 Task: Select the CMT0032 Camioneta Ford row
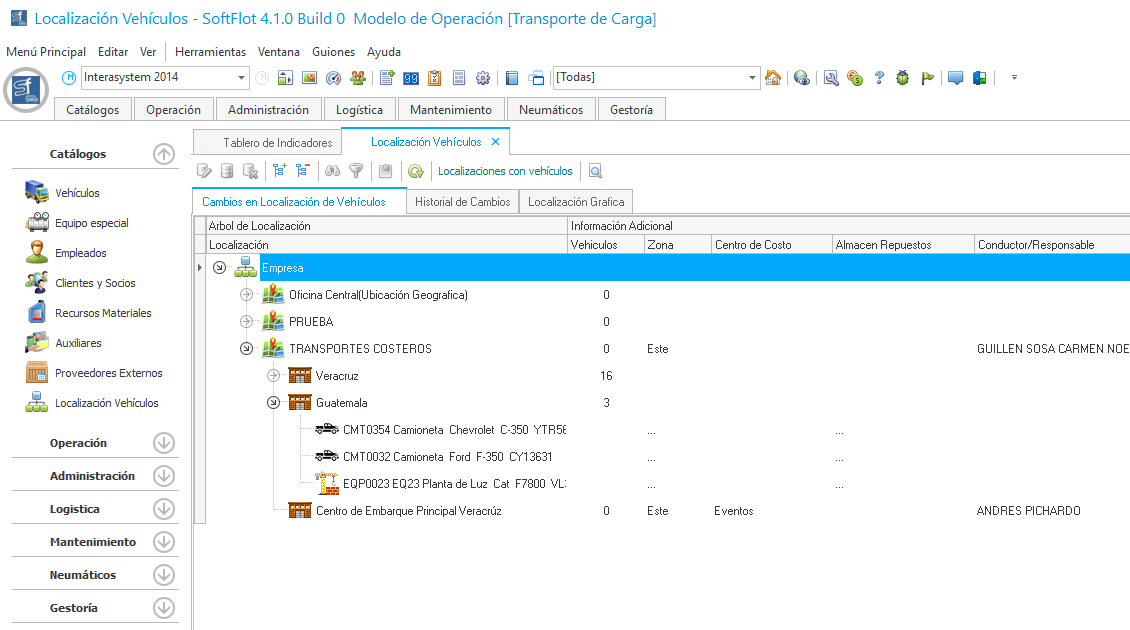[x=447, y=457]
